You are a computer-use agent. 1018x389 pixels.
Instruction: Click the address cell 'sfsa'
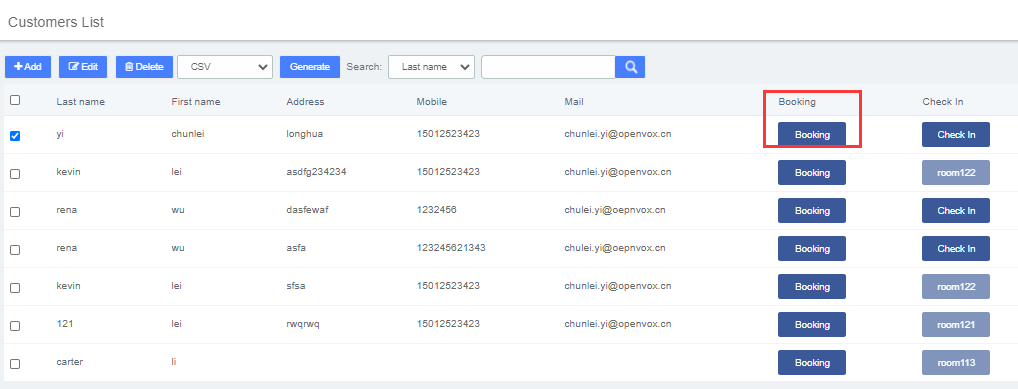(x=296, y=286)
